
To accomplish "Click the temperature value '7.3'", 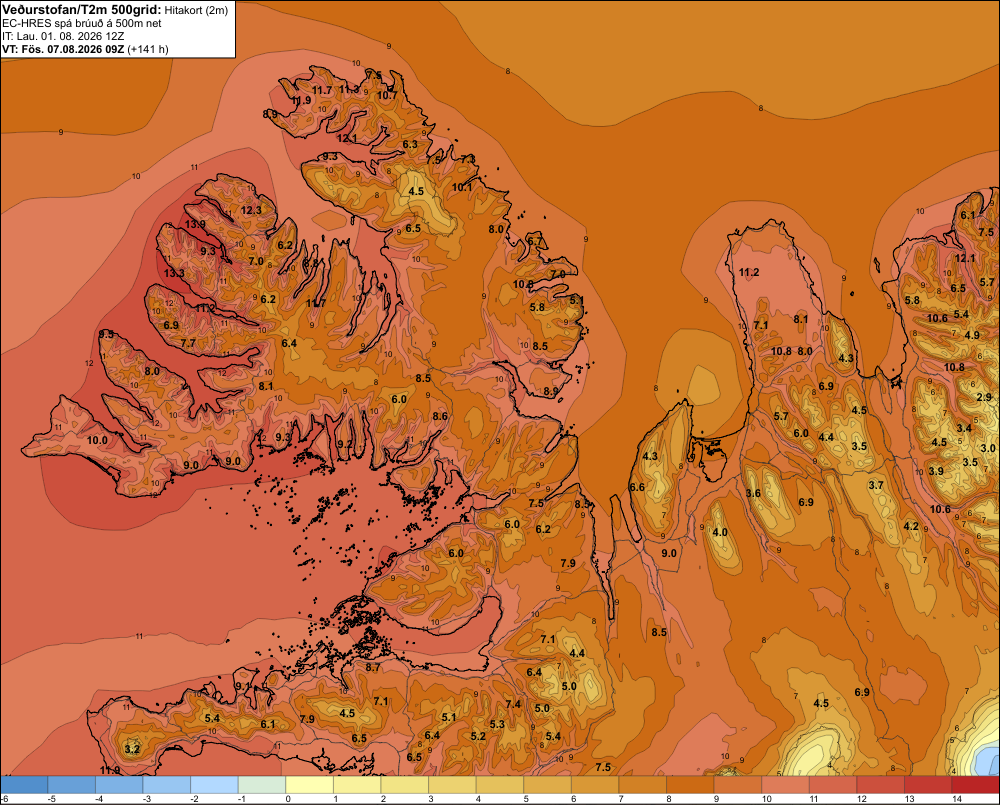I will click(468, 158).
